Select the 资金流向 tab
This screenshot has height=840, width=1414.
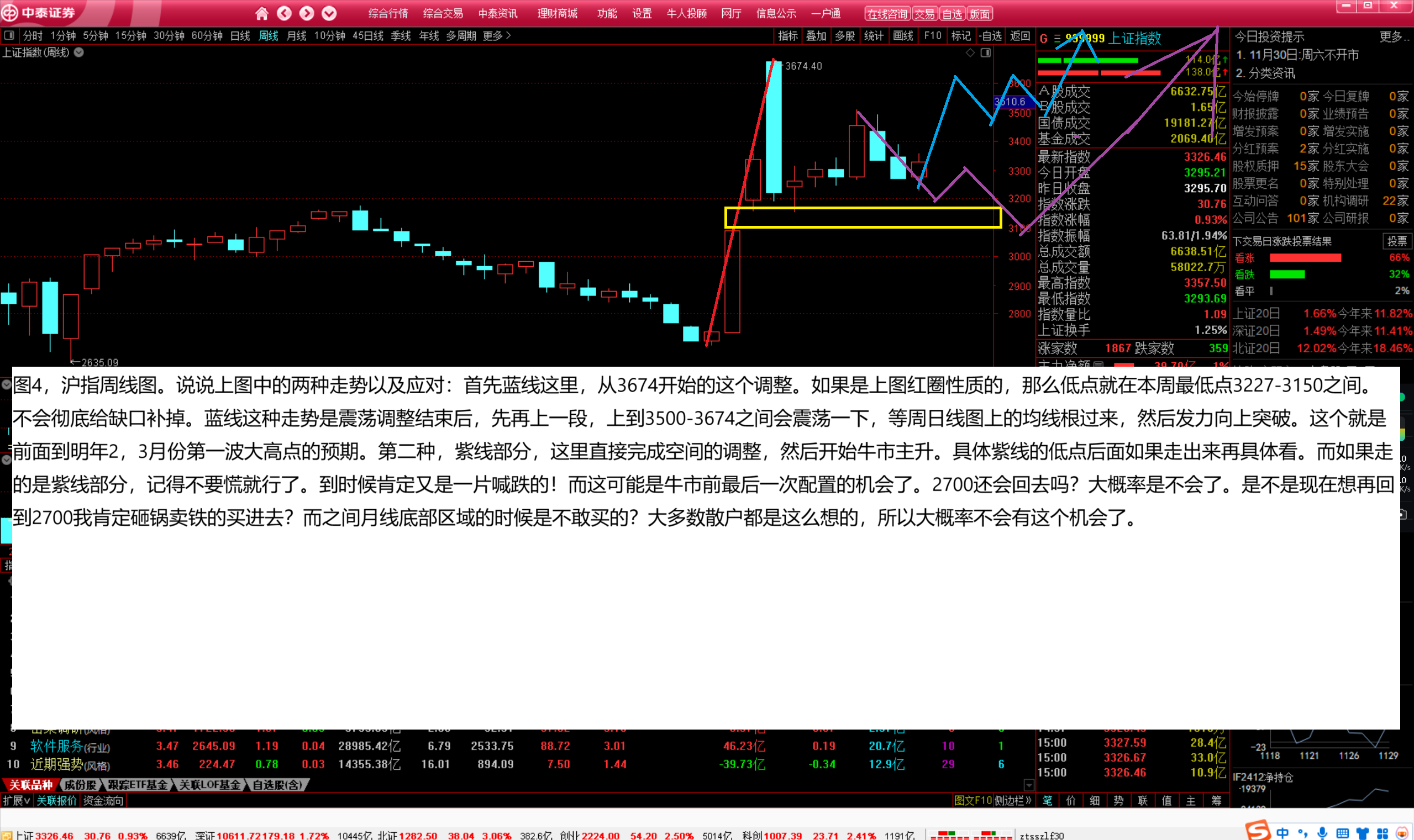tap(103, 800)
